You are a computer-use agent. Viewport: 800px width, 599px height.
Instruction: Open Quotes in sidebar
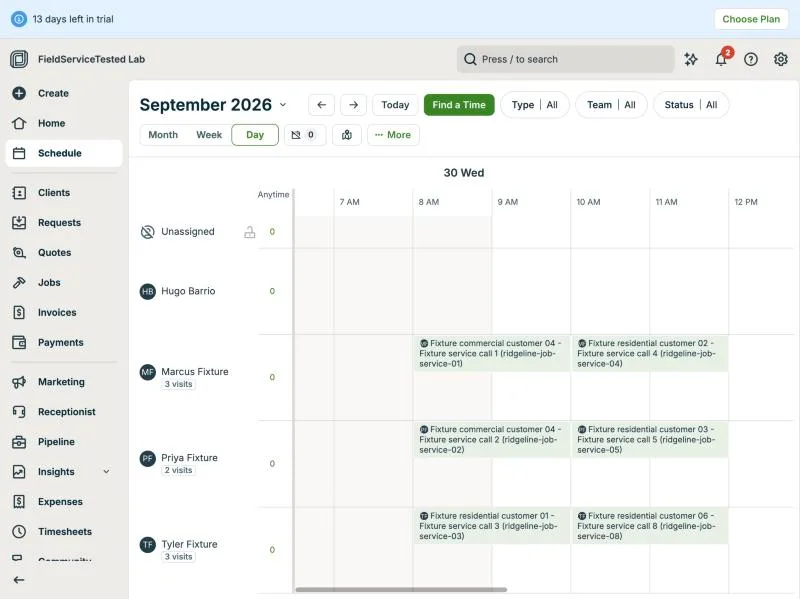(54, 253)
